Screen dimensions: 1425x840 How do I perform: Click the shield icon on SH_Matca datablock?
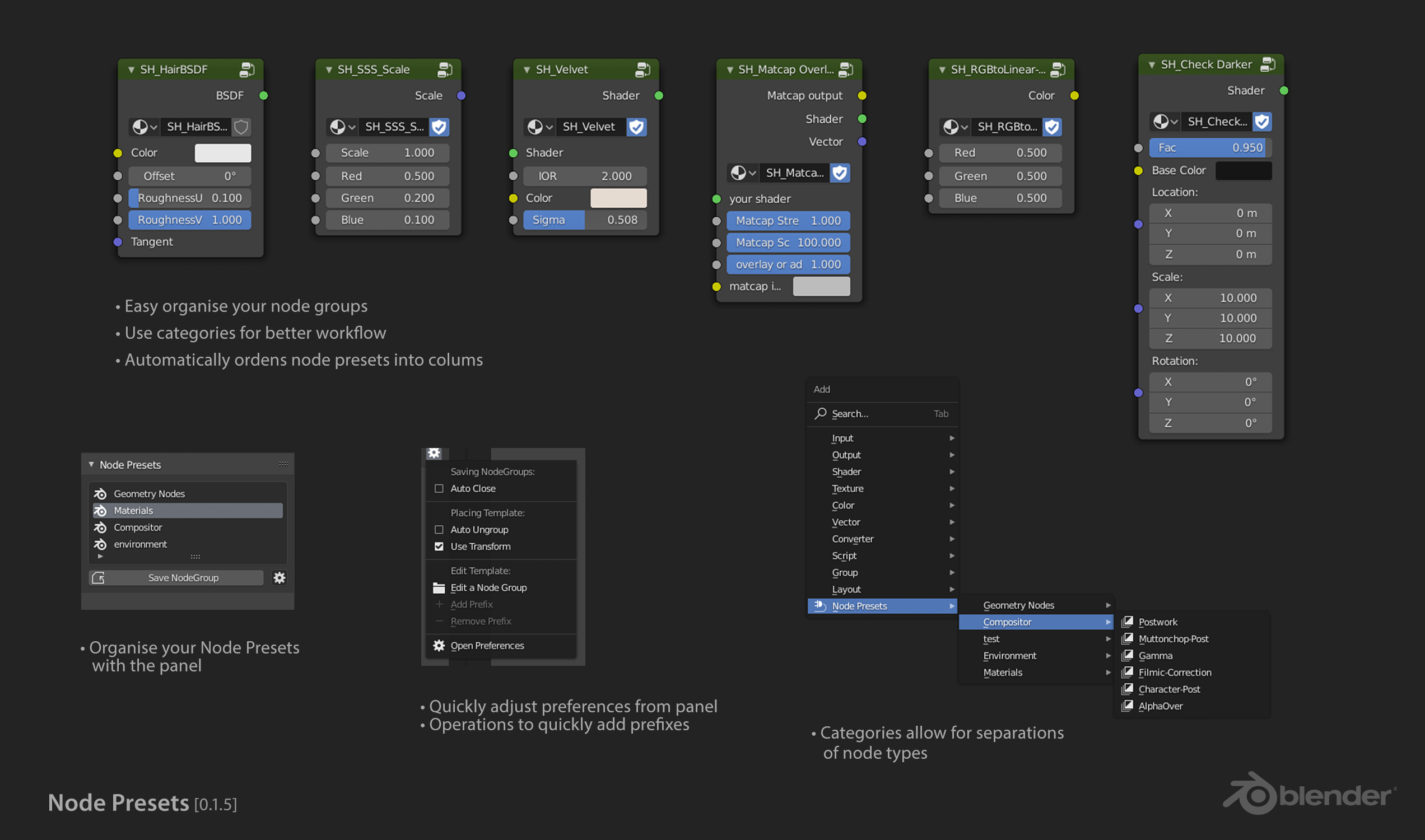point(840,172)
